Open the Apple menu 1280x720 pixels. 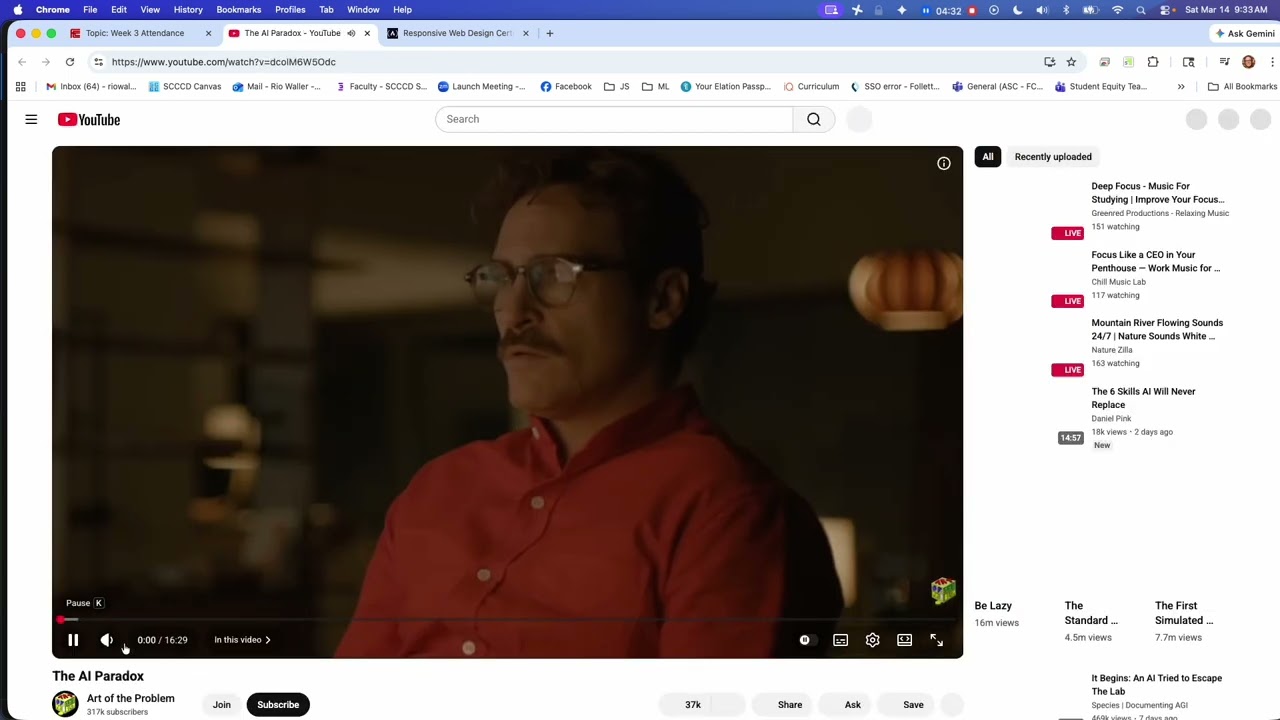pos(18,10)
